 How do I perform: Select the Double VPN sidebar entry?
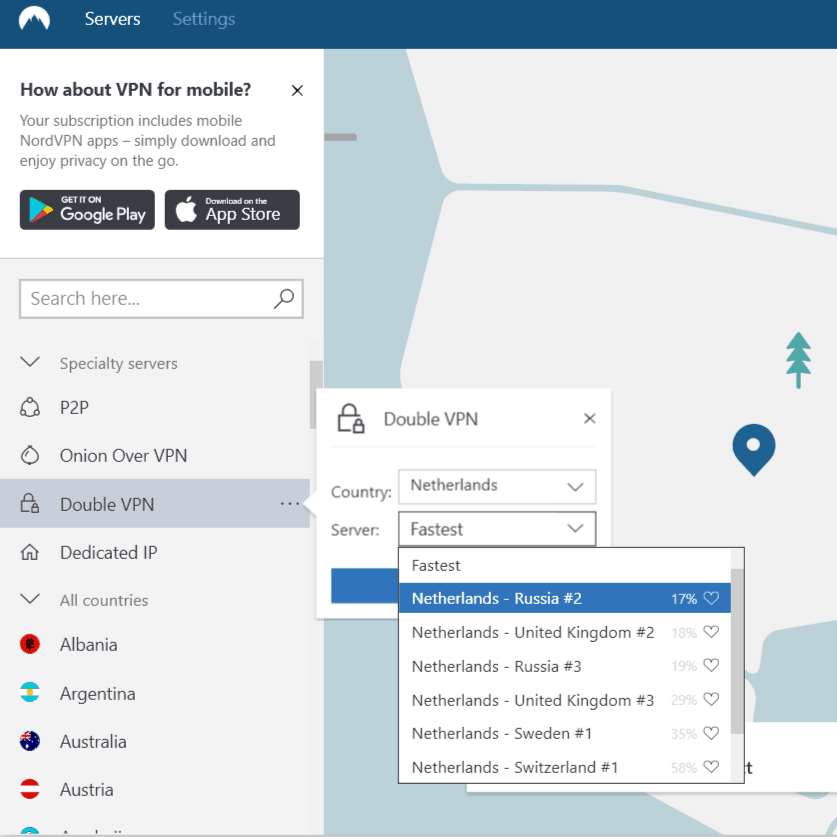(155, 503)
